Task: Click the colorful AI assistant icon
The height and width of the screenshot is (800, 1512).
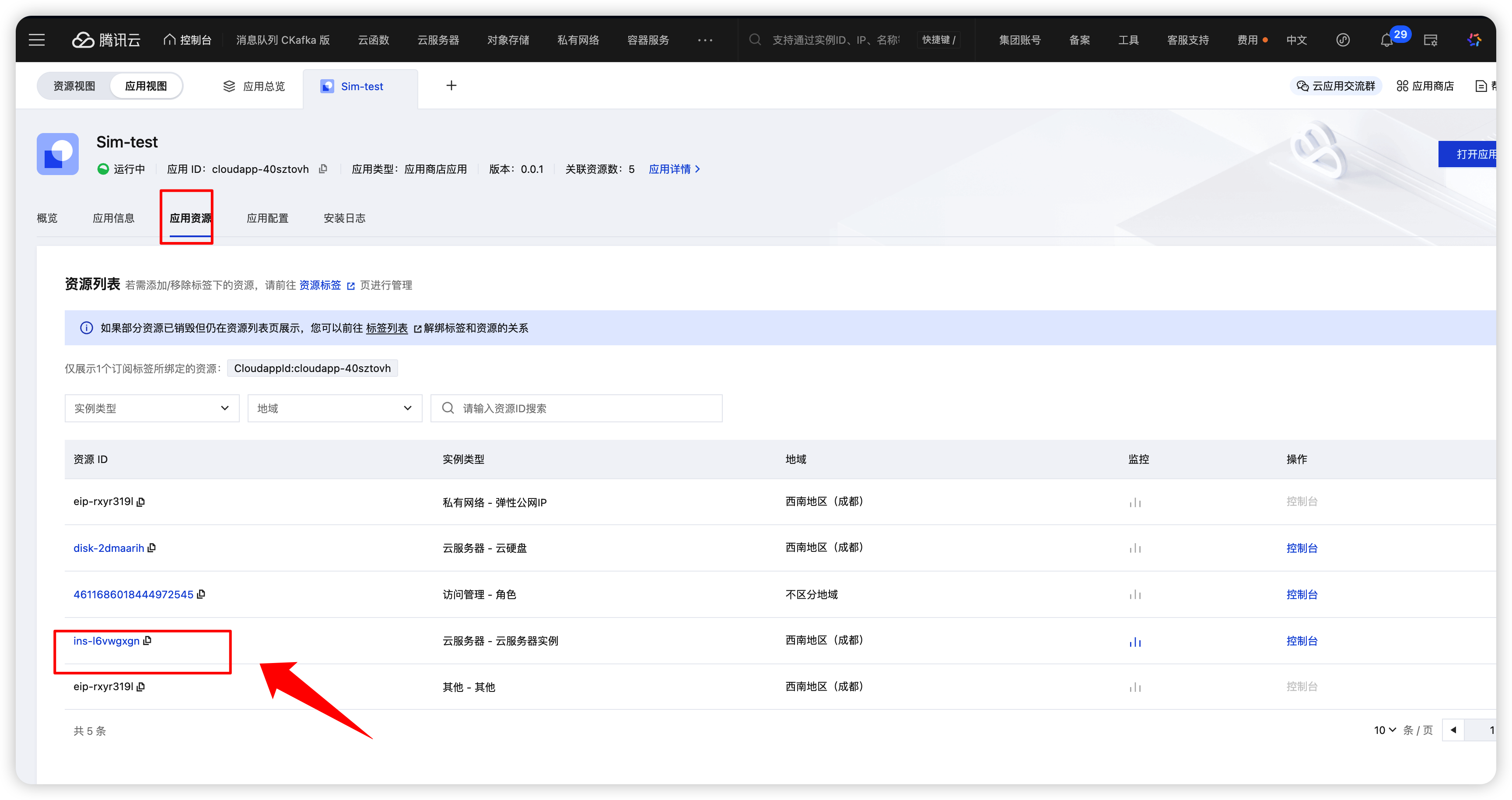Action: [x=1474, y=40]
